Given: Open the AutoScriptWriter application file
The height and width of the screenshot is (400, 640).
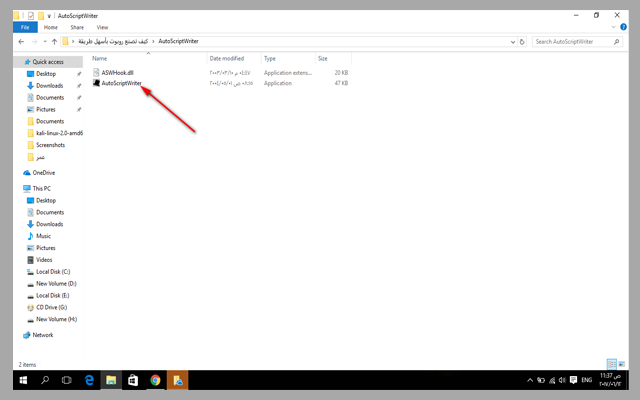Looking at the screenshot, I should tap(121, 83).
